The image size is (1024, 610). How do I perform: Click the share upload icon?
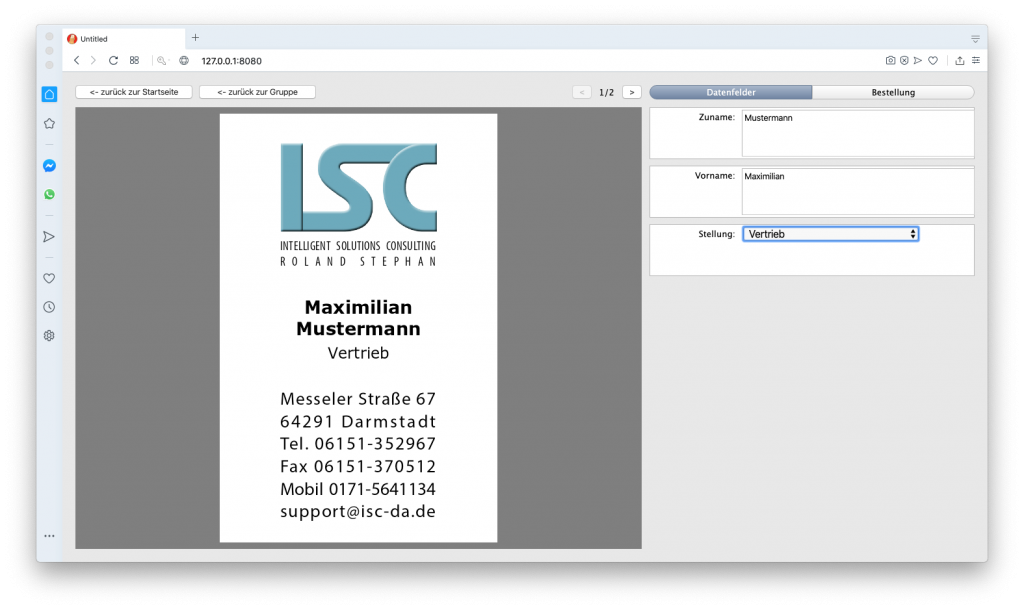[x=959, y=60]
